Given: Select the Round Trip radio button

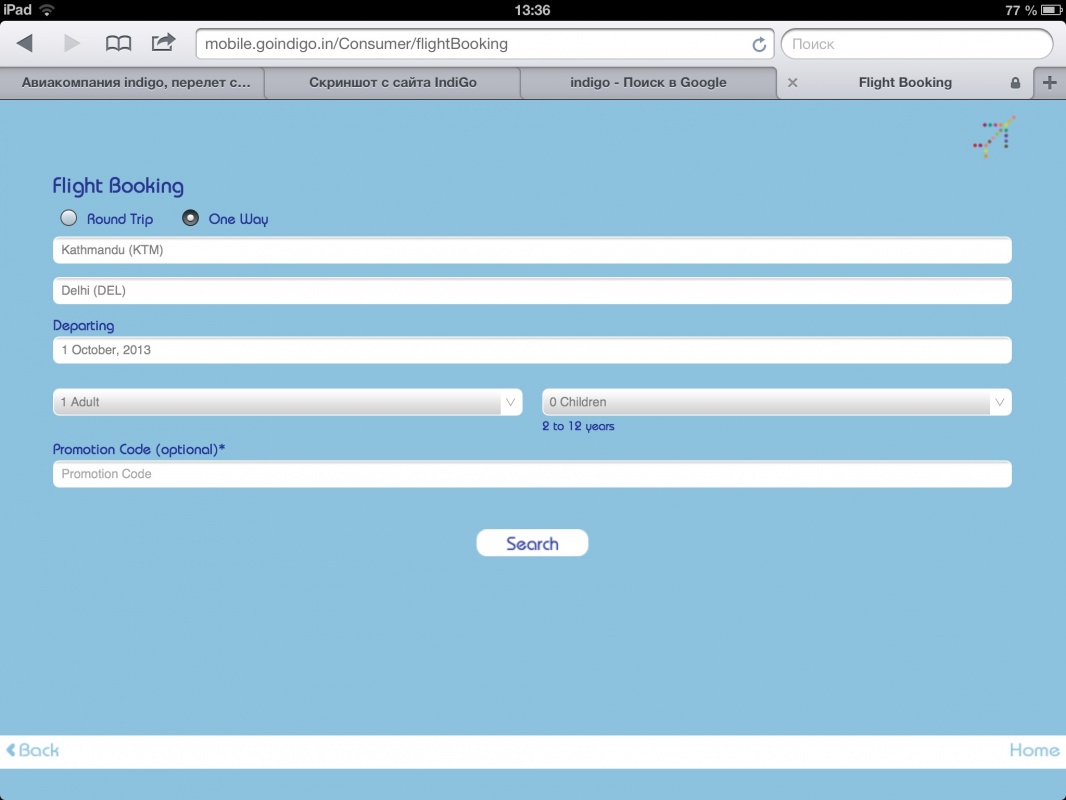Looking at the screenshot, I should (x=69, y=218).
